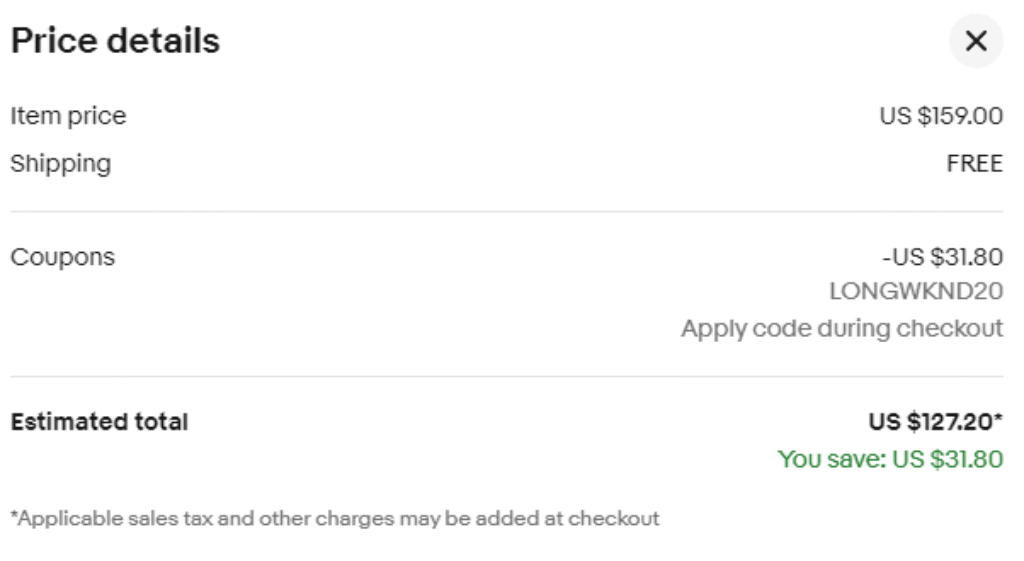Click the asterisk after the US $127.20 total
The height and width of the screenshot is (561, 1024).
click(998, 420)
